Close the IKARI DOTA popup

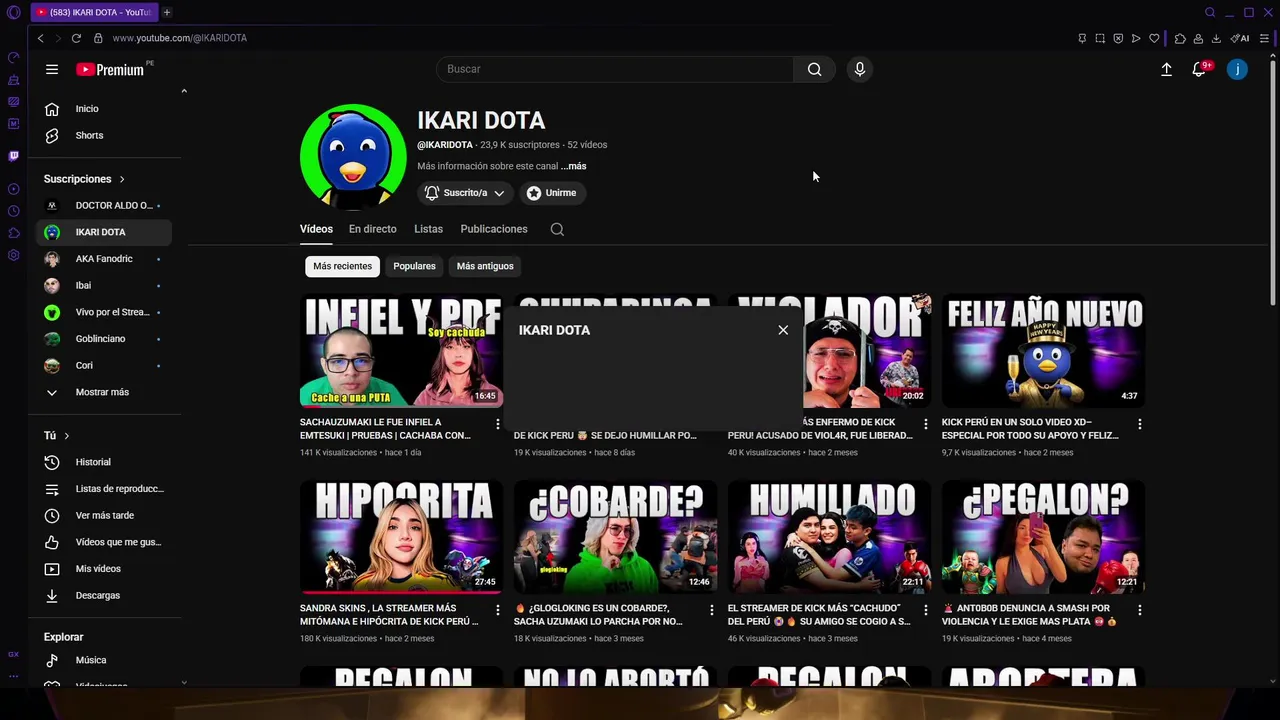click(x=783, y=330)
